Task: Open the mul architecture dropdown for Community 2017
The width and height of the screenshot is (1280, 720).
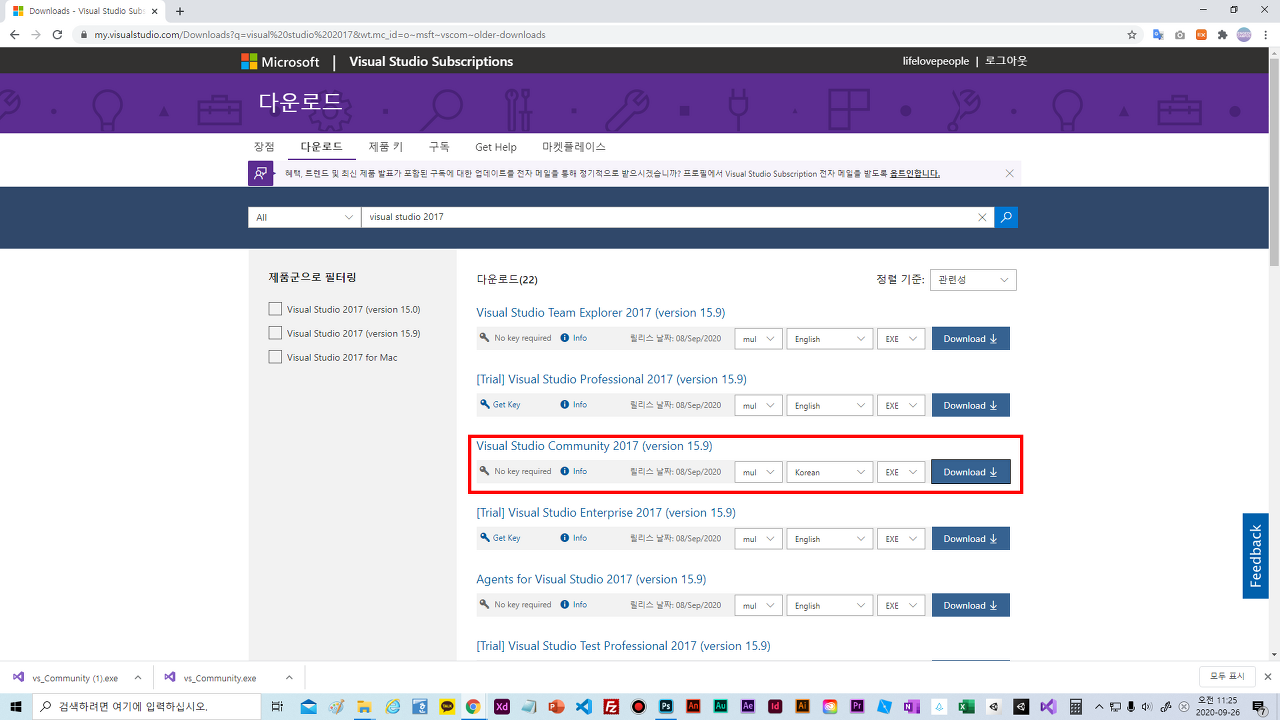Action: pos(758,472)
